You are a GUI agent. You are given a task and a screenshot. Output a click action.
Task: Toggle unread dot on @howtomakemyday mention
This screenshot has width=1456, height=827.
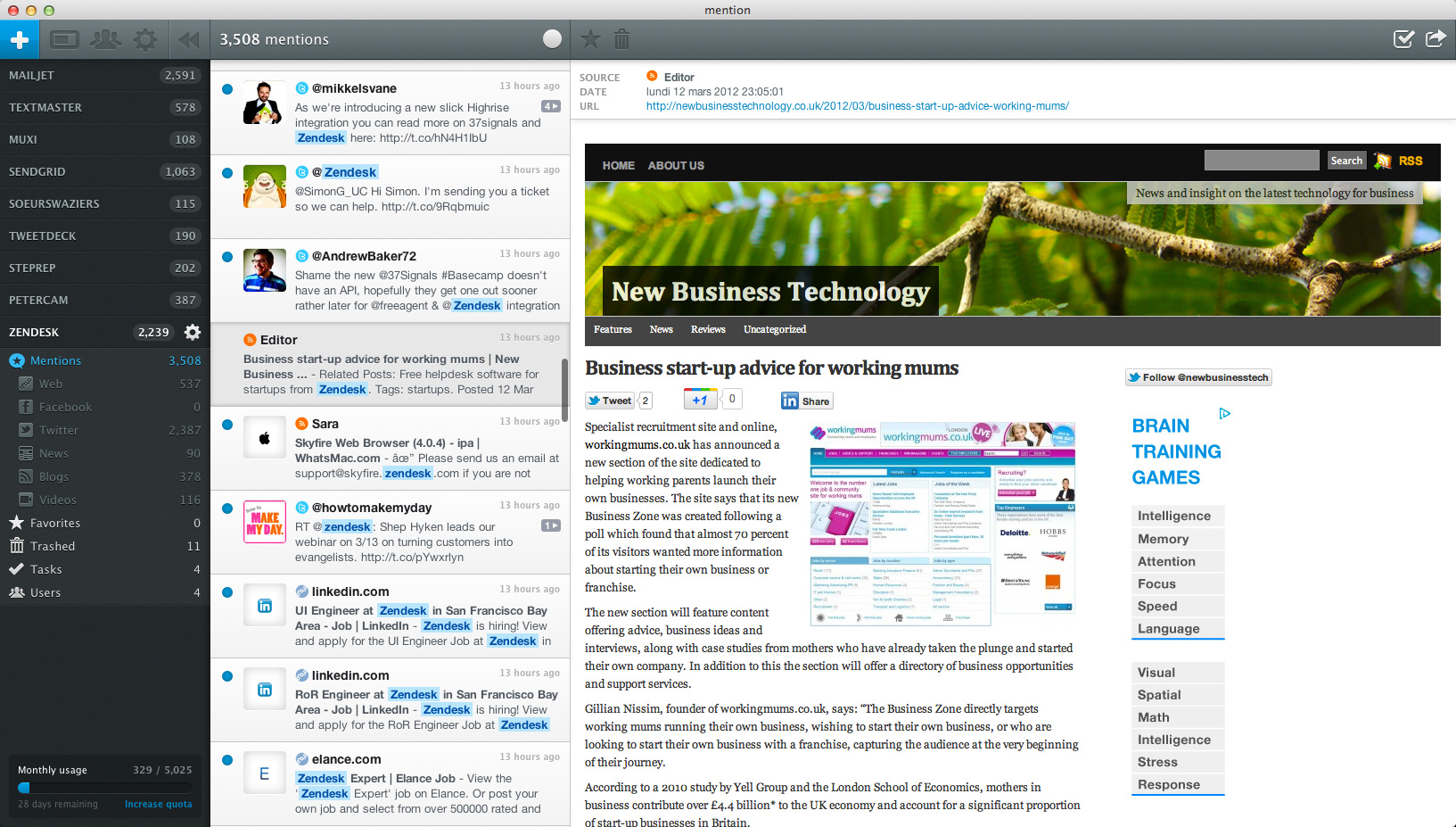pos(227,509)
